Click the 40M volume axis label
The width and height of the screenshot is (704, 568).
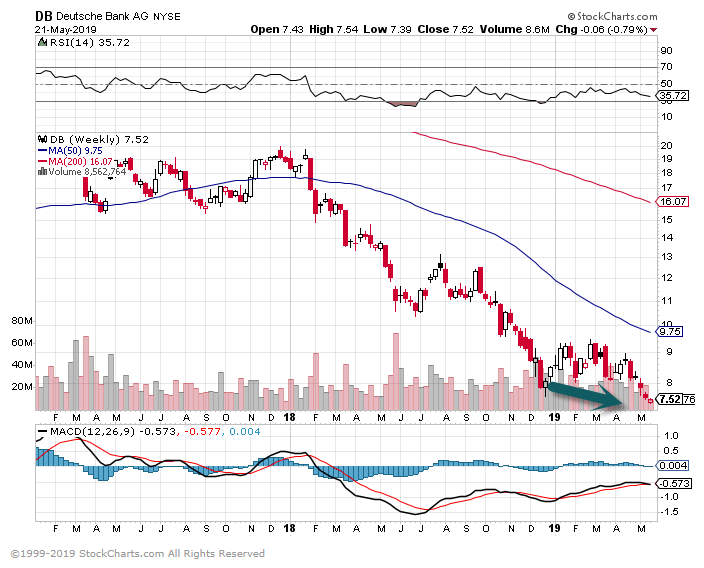pos(22,365)
